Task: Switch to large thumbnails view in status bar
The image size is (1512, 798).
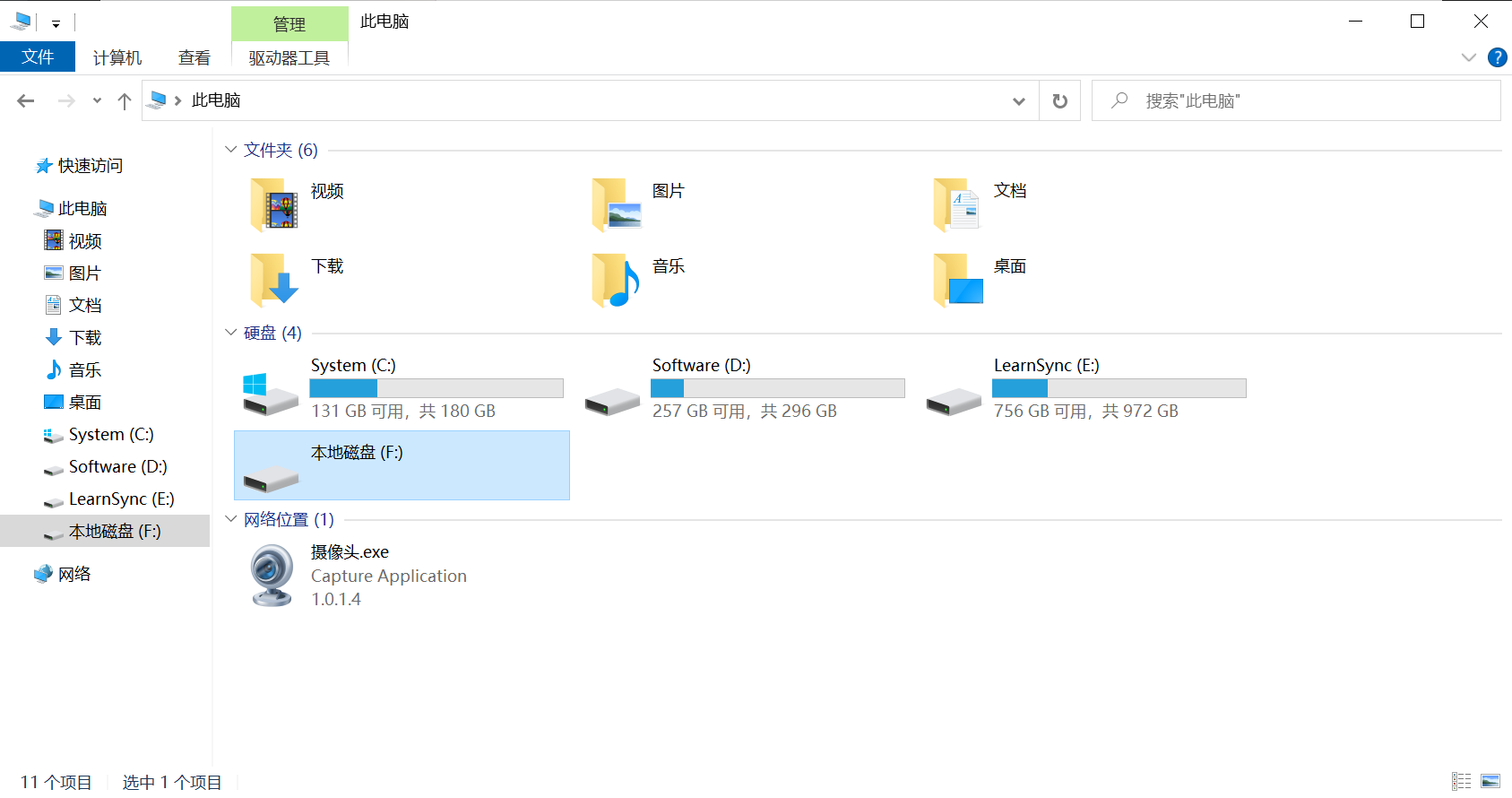Action: [x=1490, y=782]
